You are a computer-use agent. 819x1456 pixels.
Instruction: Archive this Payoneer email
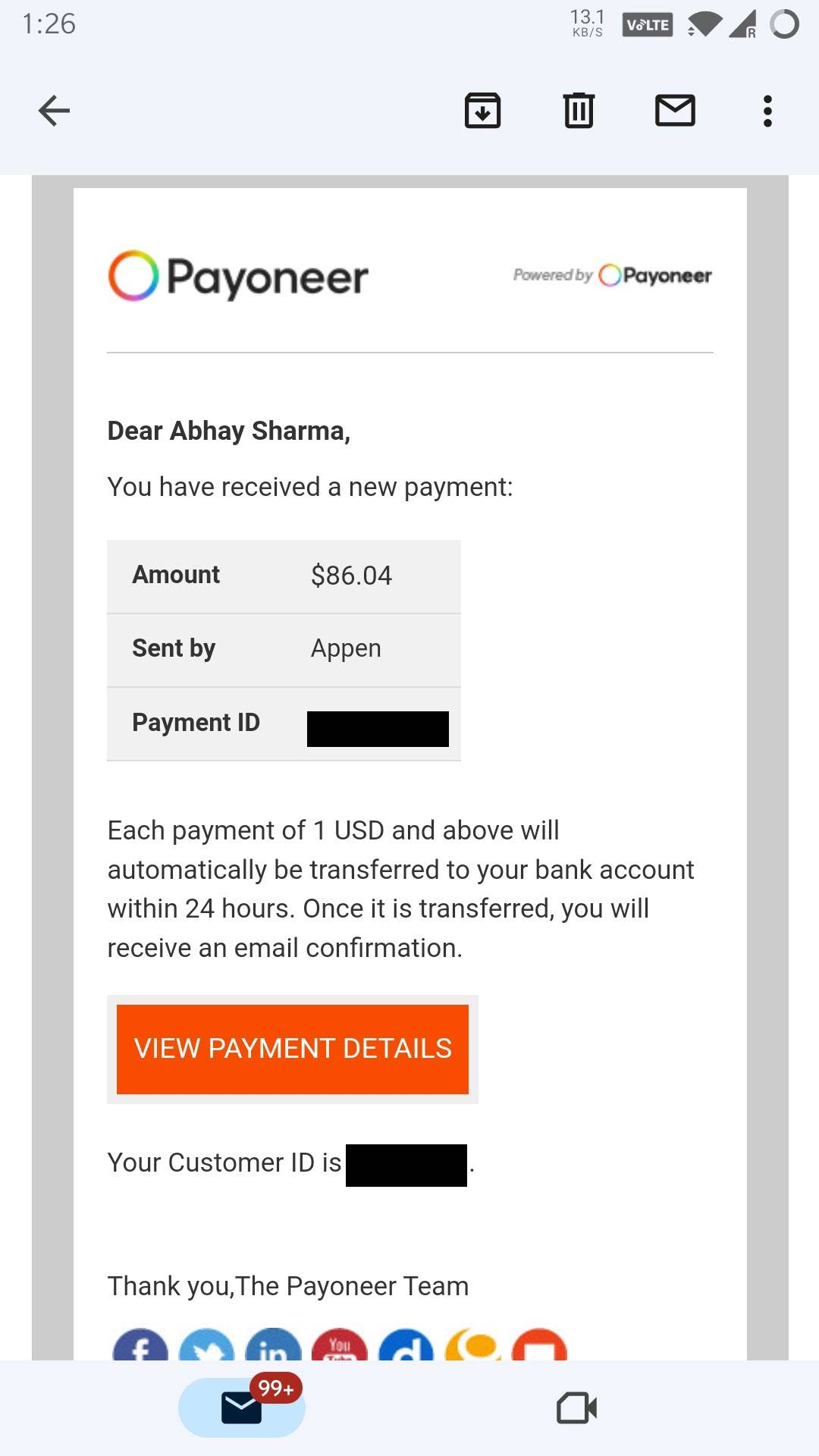tap(483, 110)
